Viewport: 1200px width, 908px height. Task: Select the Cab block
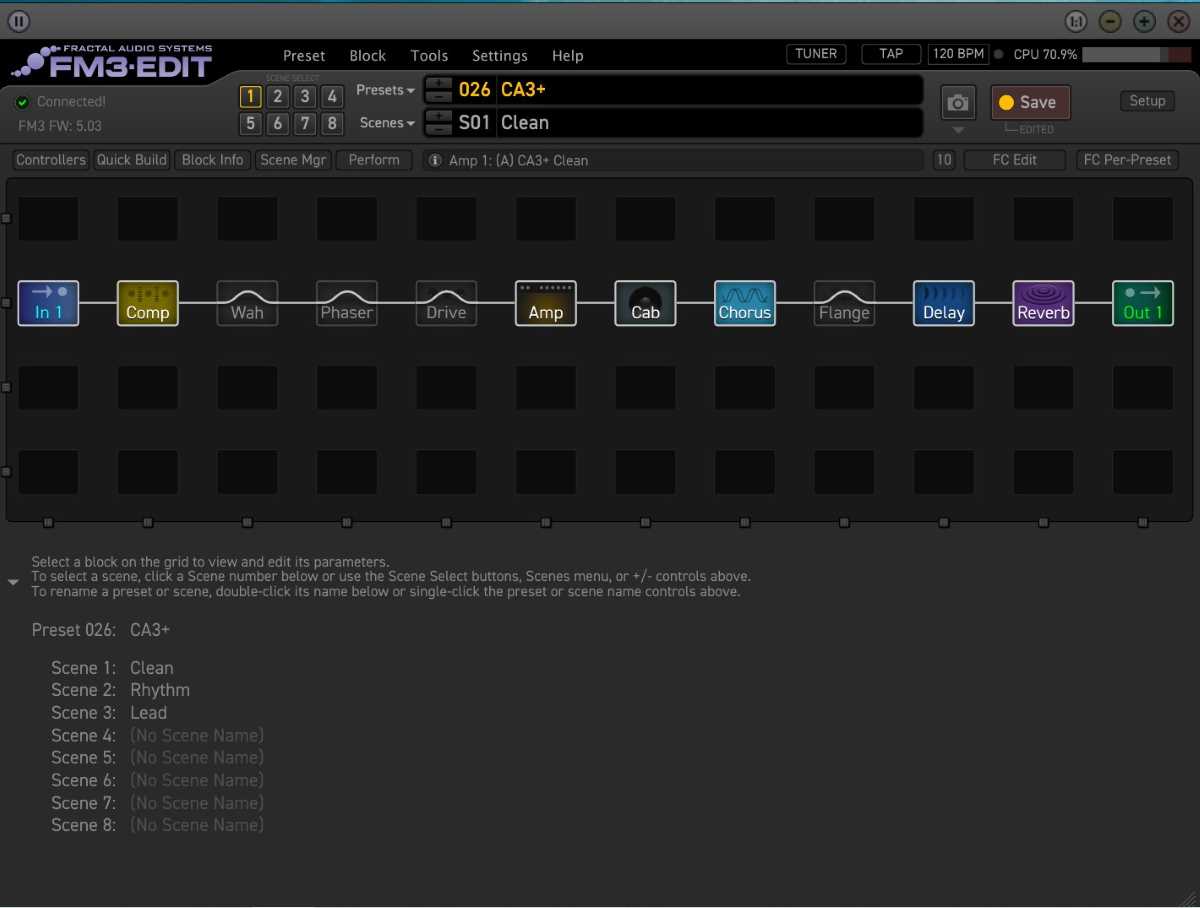pos(645,303)
